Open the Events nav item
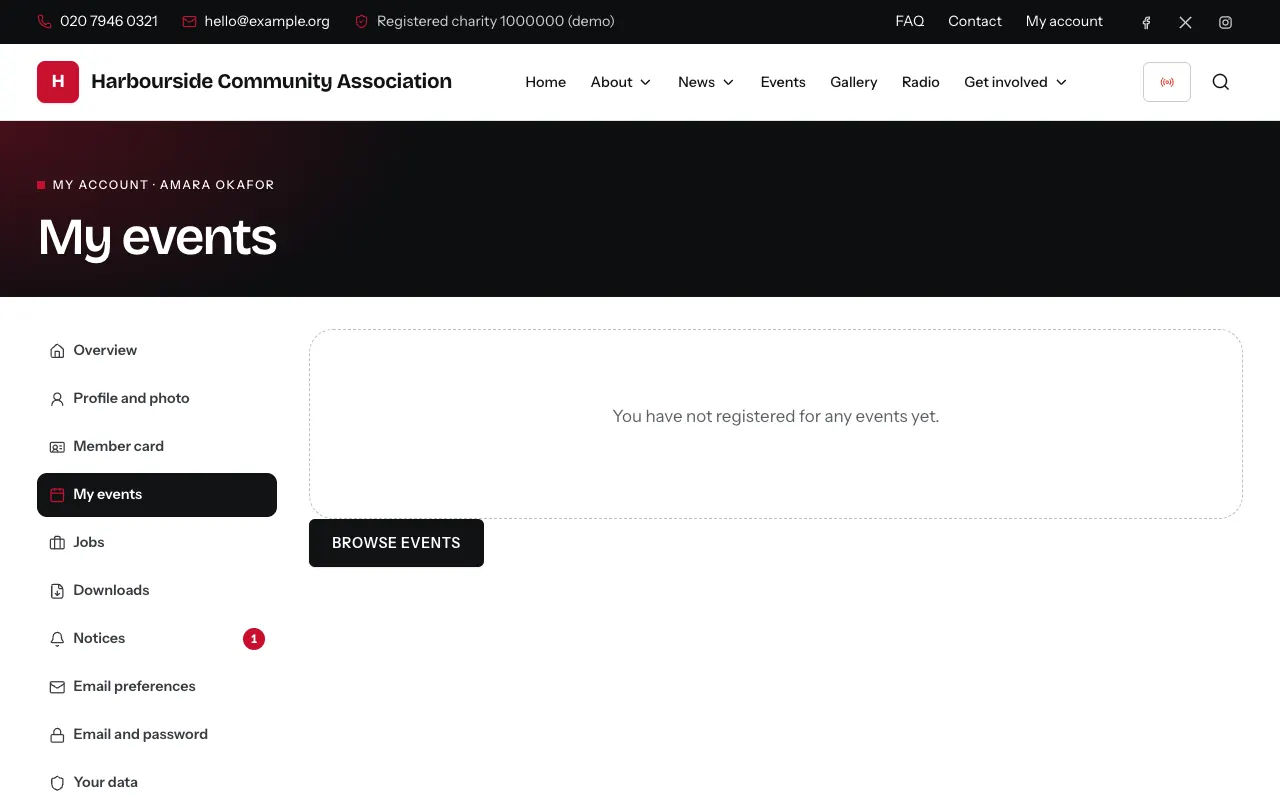Image resolution: width=1280 pixels, height=800 pixels. point(783,82)
